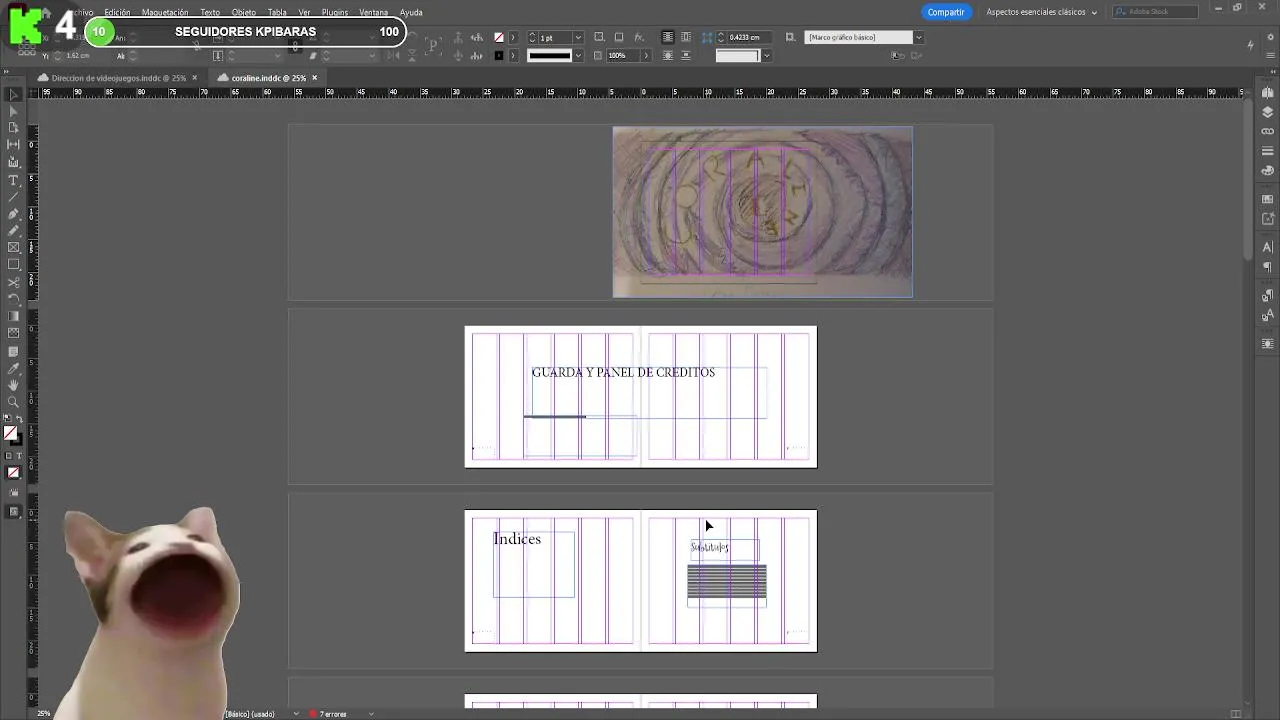Open the Ayuda menu
The height and width of the screenshot is (720, 1280).
click(x=411, y=12)
